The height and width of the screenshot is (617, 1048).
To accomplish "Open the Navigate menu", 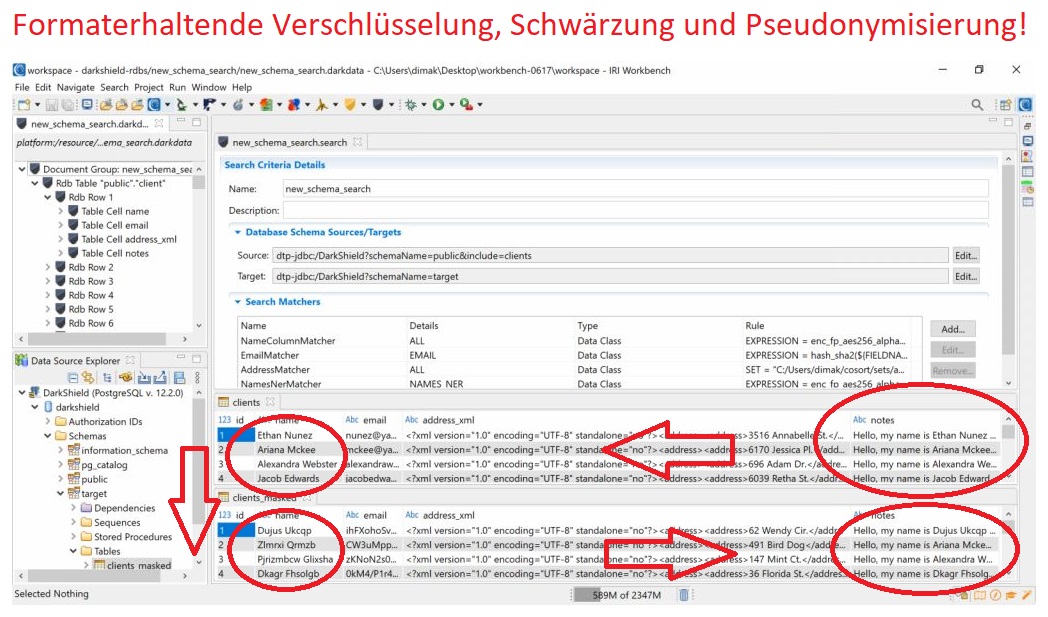I will [75, 87].
